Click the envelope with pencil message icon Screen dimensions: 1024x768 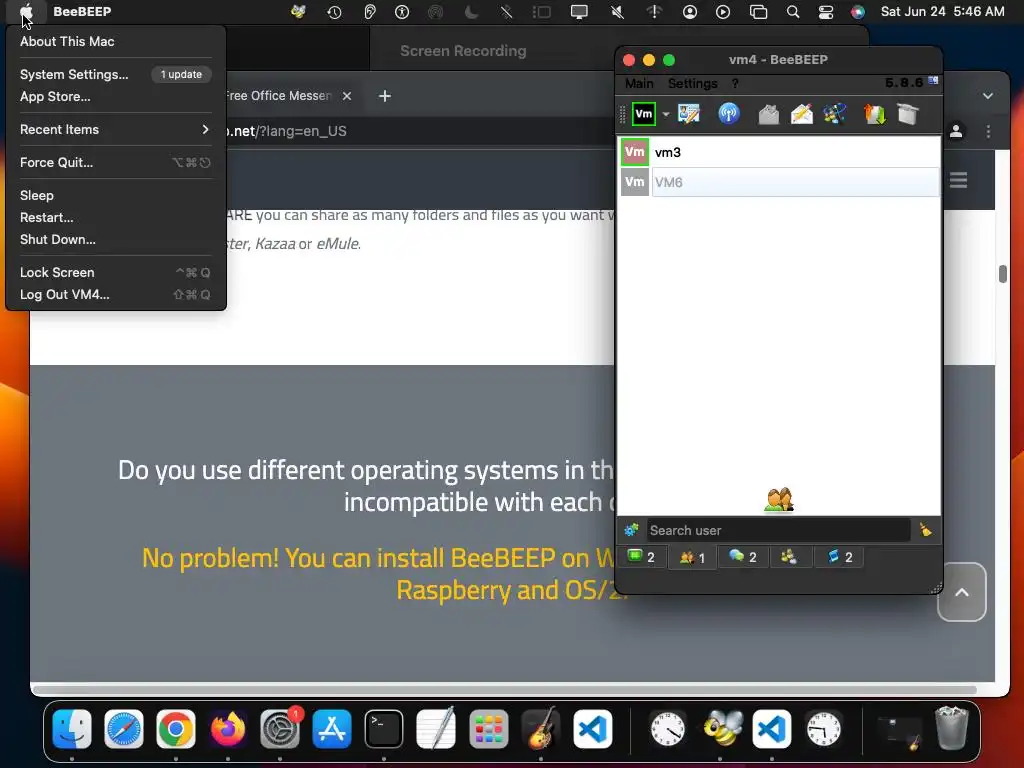click(x=802, y=114)
